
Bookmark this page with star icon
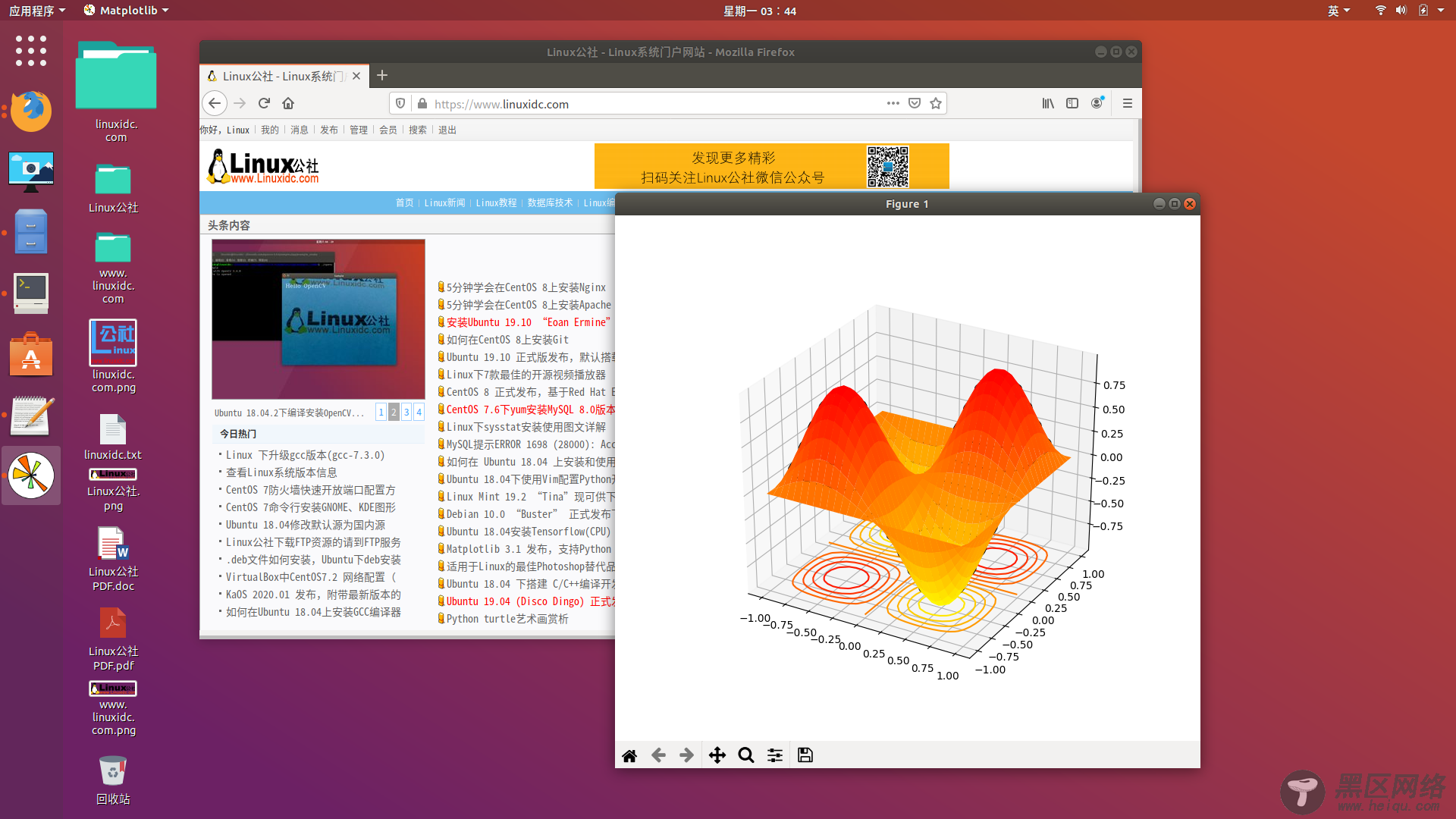936,103
